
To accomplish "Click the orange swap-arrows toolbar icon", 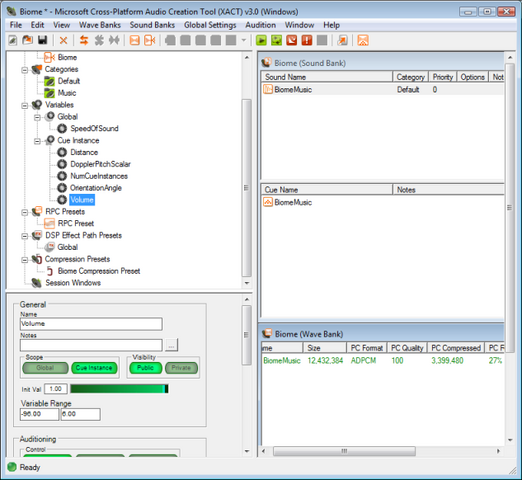I will point(84,40).
